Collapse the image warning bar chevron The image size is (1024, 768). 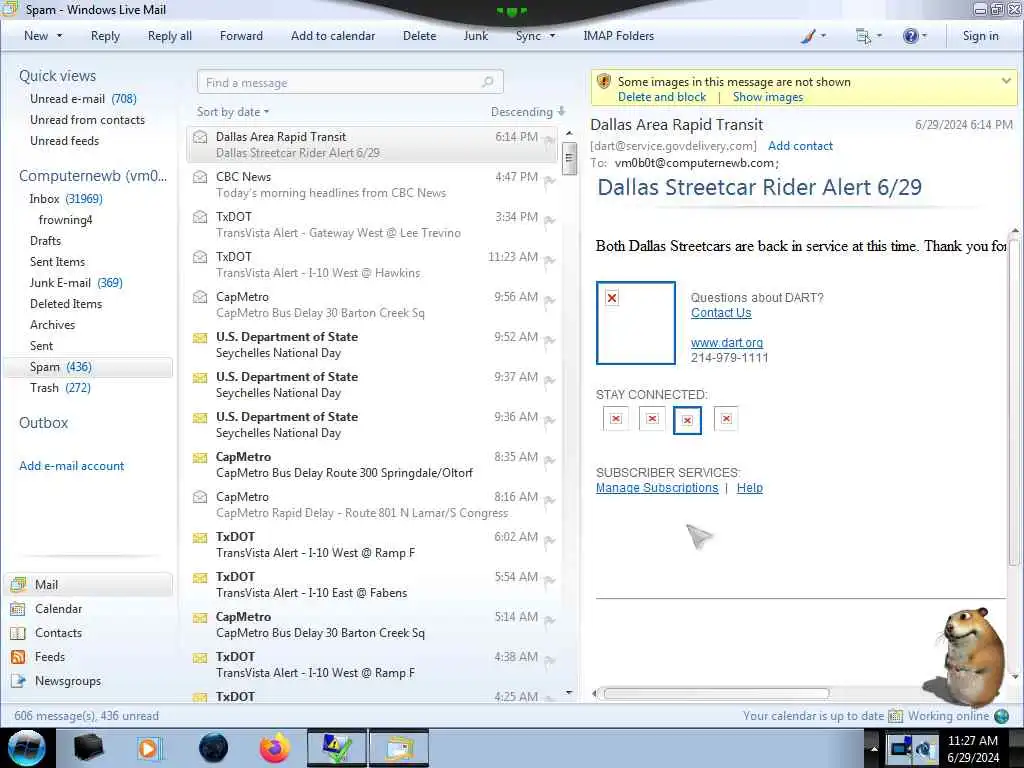pos(1006,82)
